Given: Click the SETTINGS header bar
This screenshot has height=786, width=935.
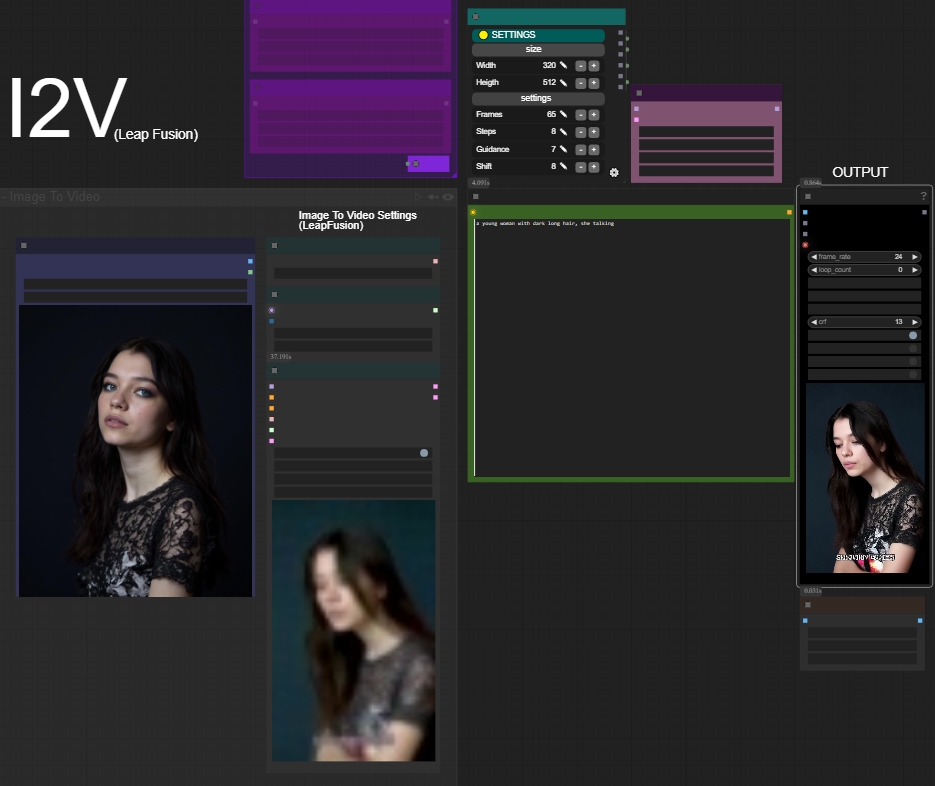Looking at the screenshot, I should tap(538, 35).
